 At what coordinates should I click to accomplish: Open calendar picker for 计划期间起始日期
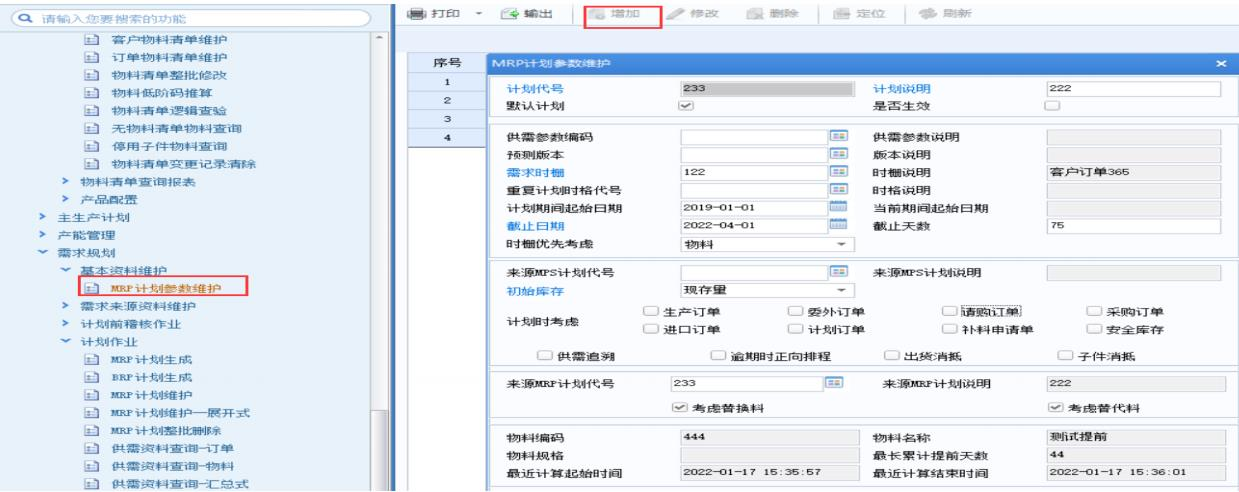pyautogui.click(x=839, y=207)
